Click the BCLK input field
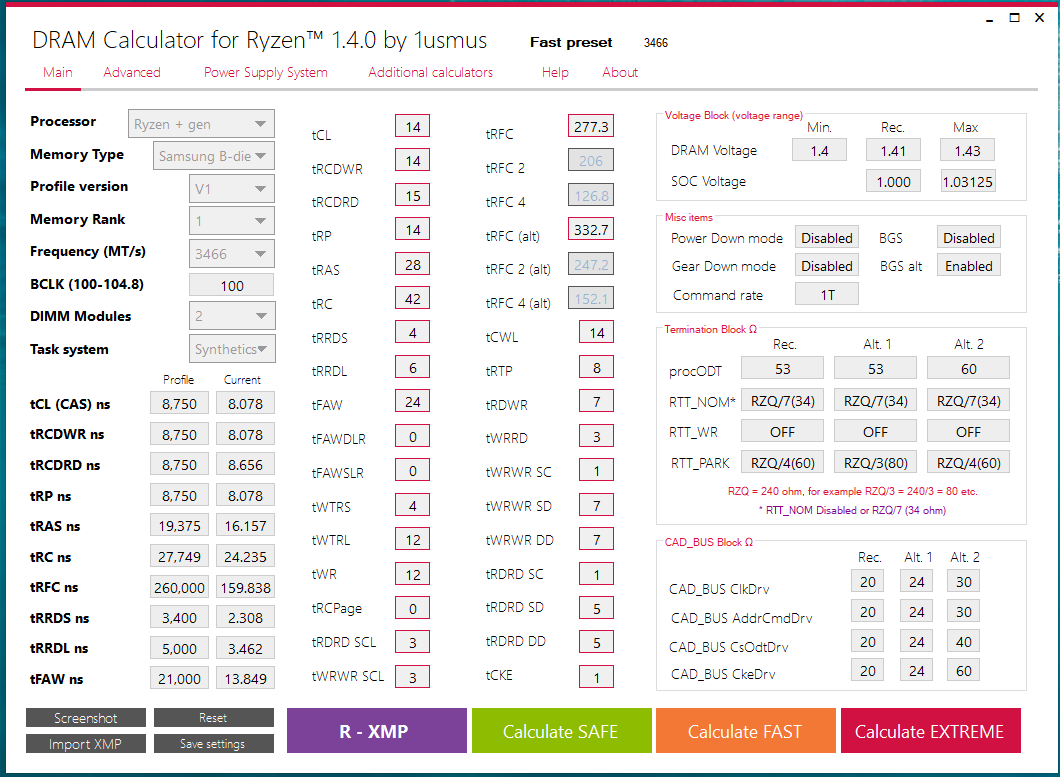1060x777 pixels. point(232,285)
